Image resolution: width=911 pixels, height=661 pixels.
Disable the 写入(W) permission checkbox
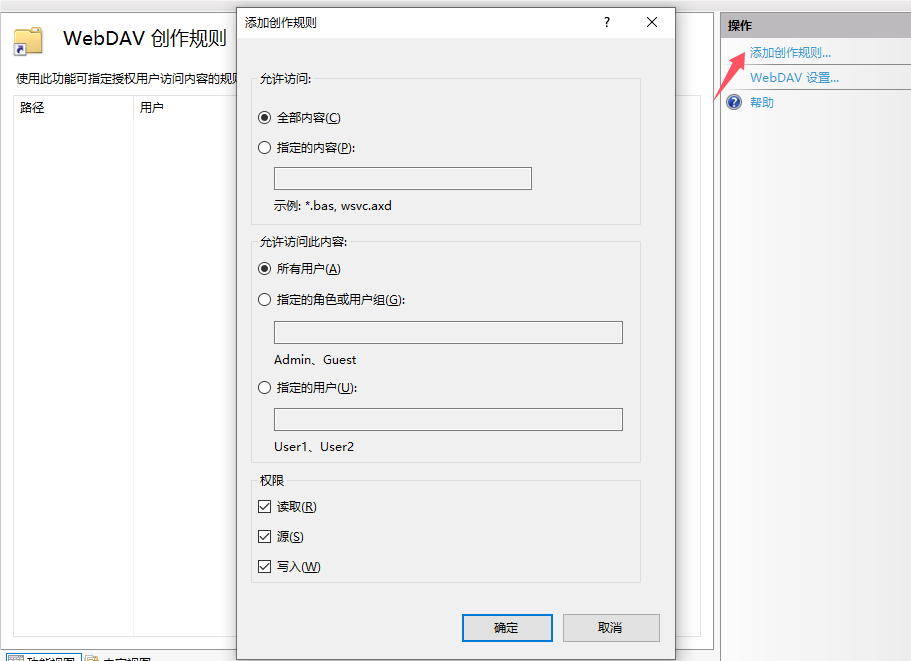coord(264,566)
